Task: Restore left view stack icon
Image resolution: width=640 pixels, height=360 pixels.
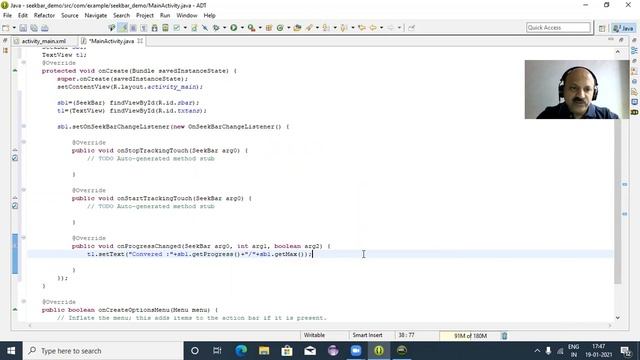Action: 5,41
